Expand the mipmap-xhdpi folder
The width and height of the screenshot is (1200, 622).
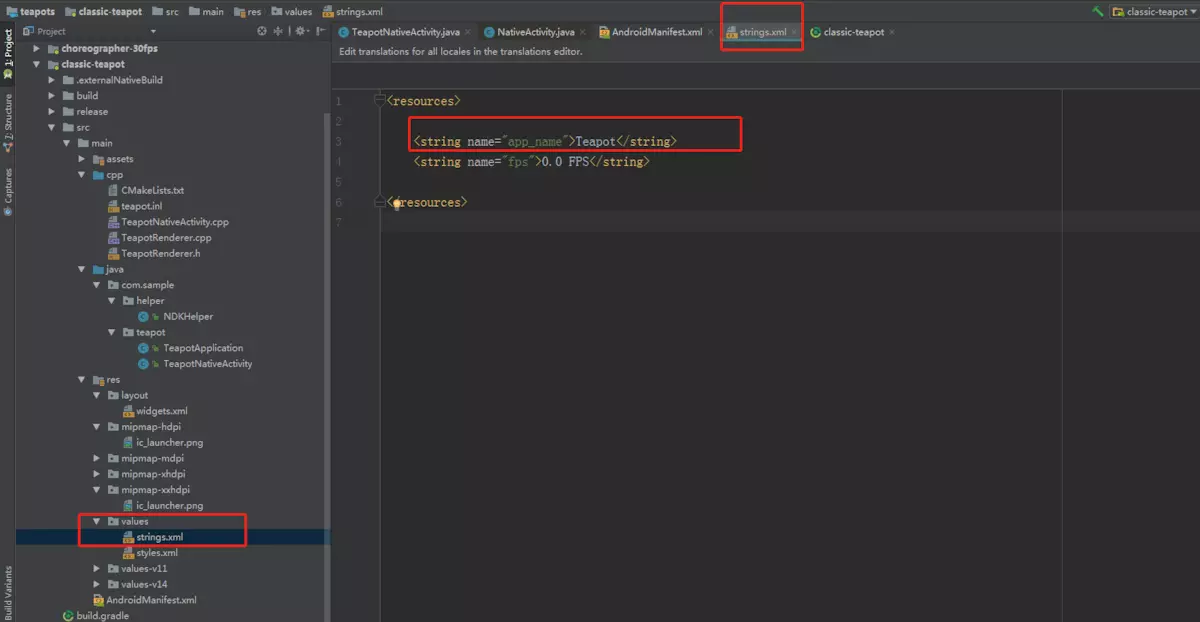point(97,474)
